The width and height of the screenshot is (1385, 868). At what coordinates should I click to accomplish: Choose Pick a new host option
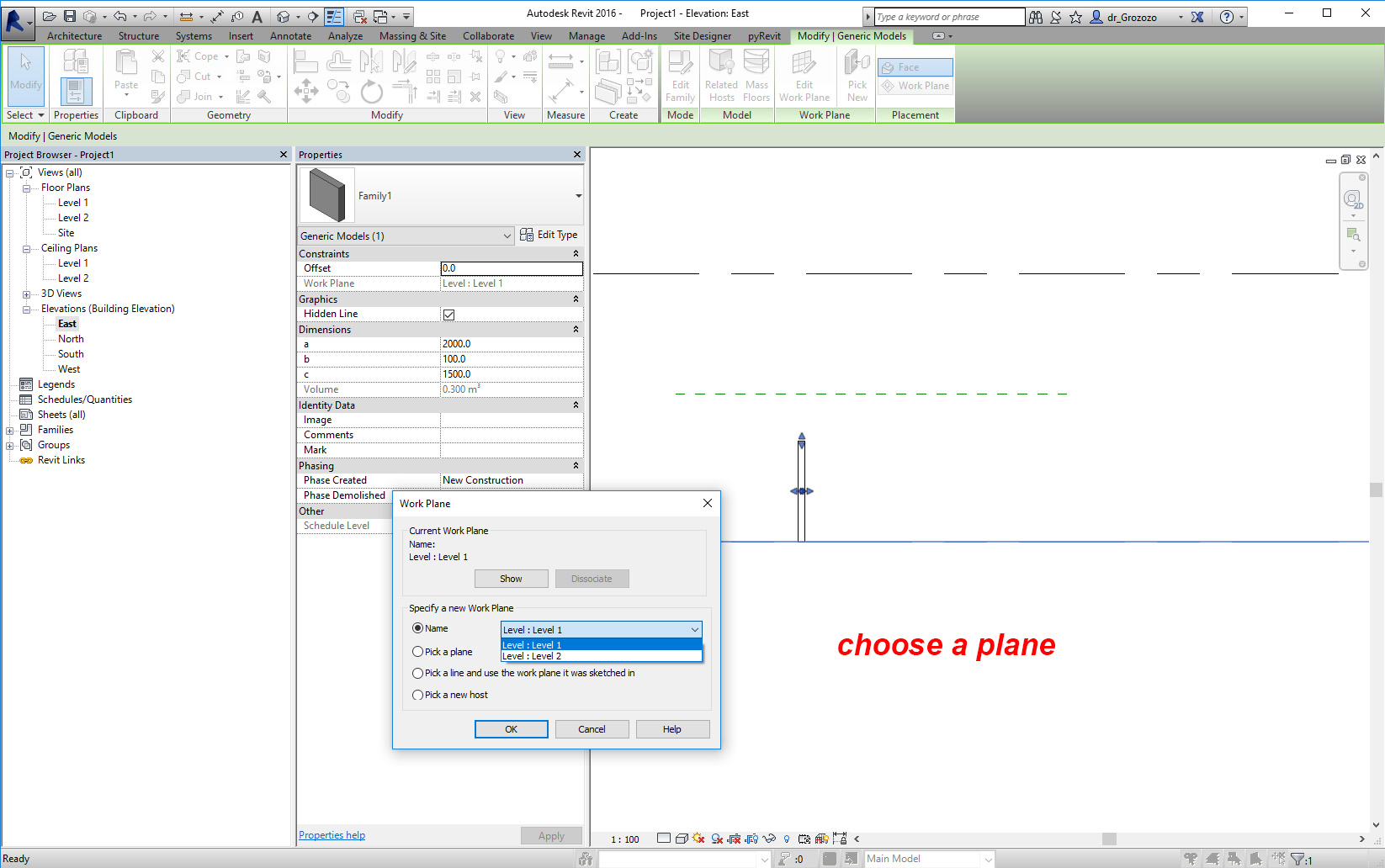click(x=418, y=695)
